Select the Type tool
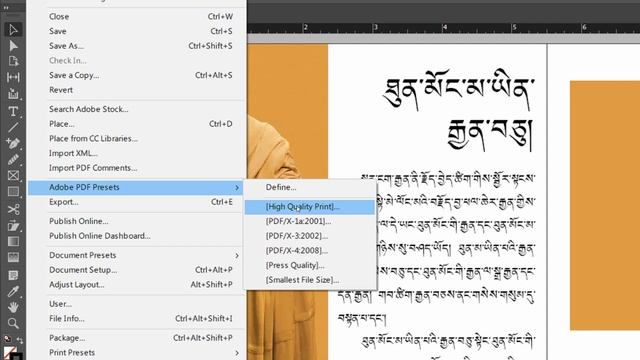Image resolution: width=640 pixels, height=360 pixels. 13,111
